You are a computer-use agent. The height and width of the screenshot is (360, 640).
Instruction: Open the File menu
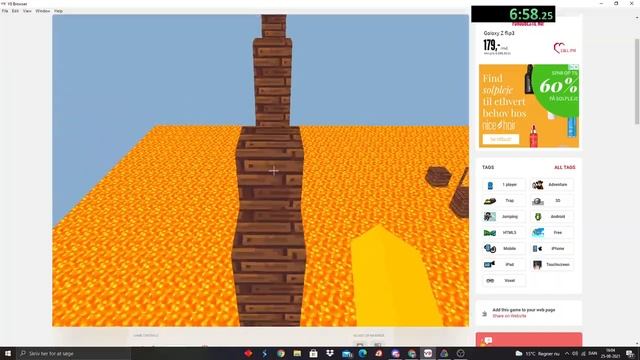click(5, 11)
